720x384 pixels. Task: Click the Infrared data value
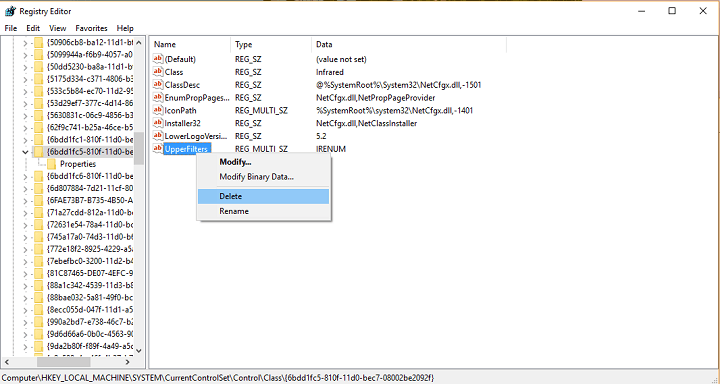coord(330,72)
